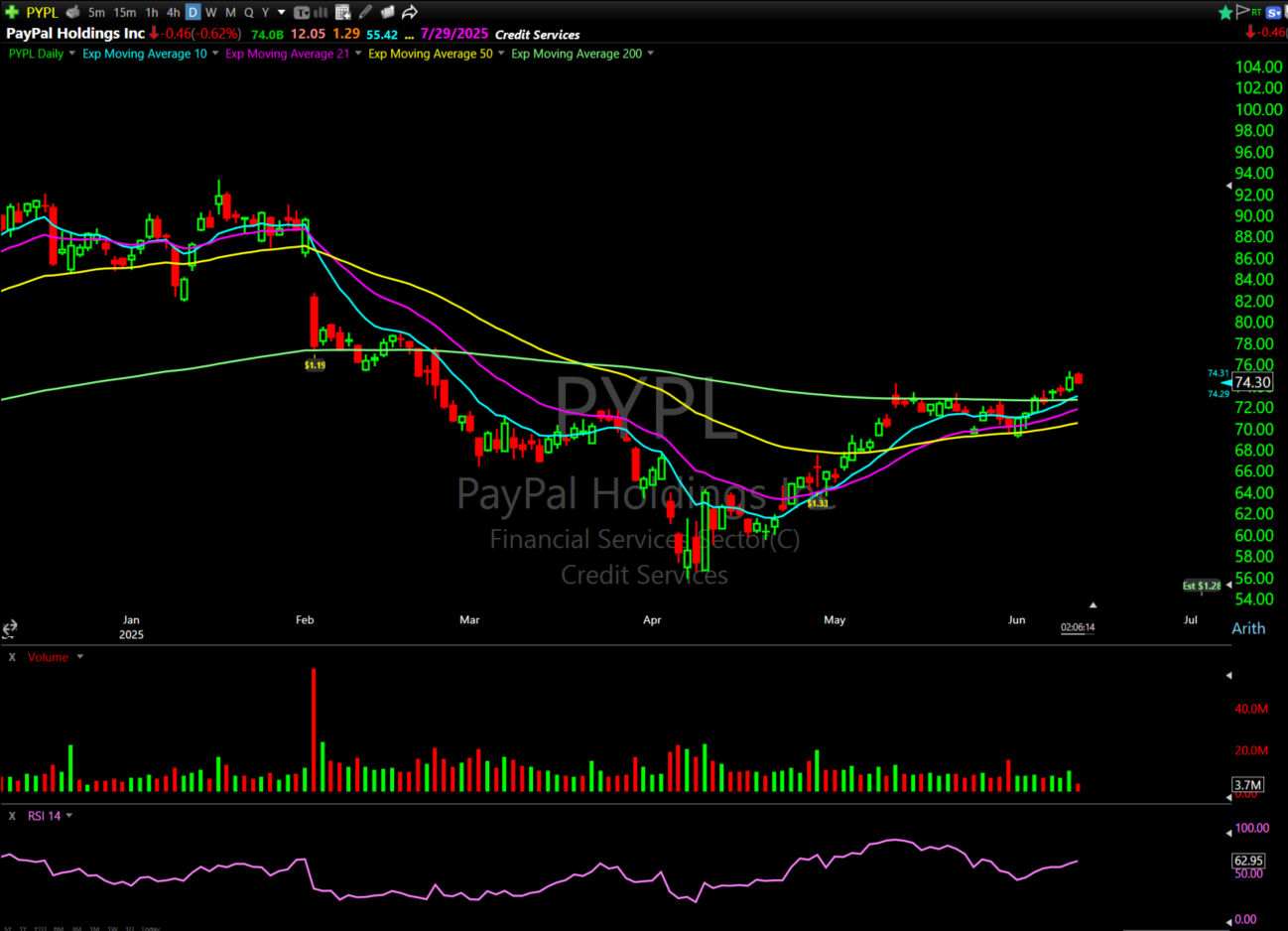Click the PayPal Holdings Inc company name

[75, 33]
